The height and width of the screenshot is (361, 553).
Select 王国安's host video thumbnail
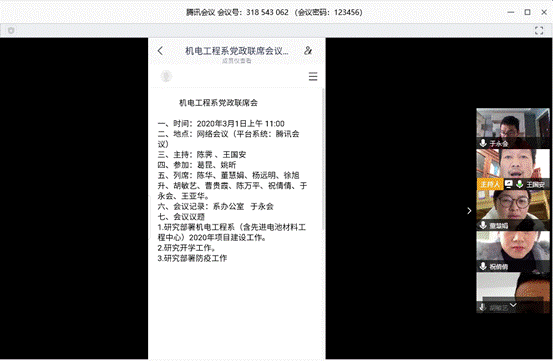pos(513,169)
